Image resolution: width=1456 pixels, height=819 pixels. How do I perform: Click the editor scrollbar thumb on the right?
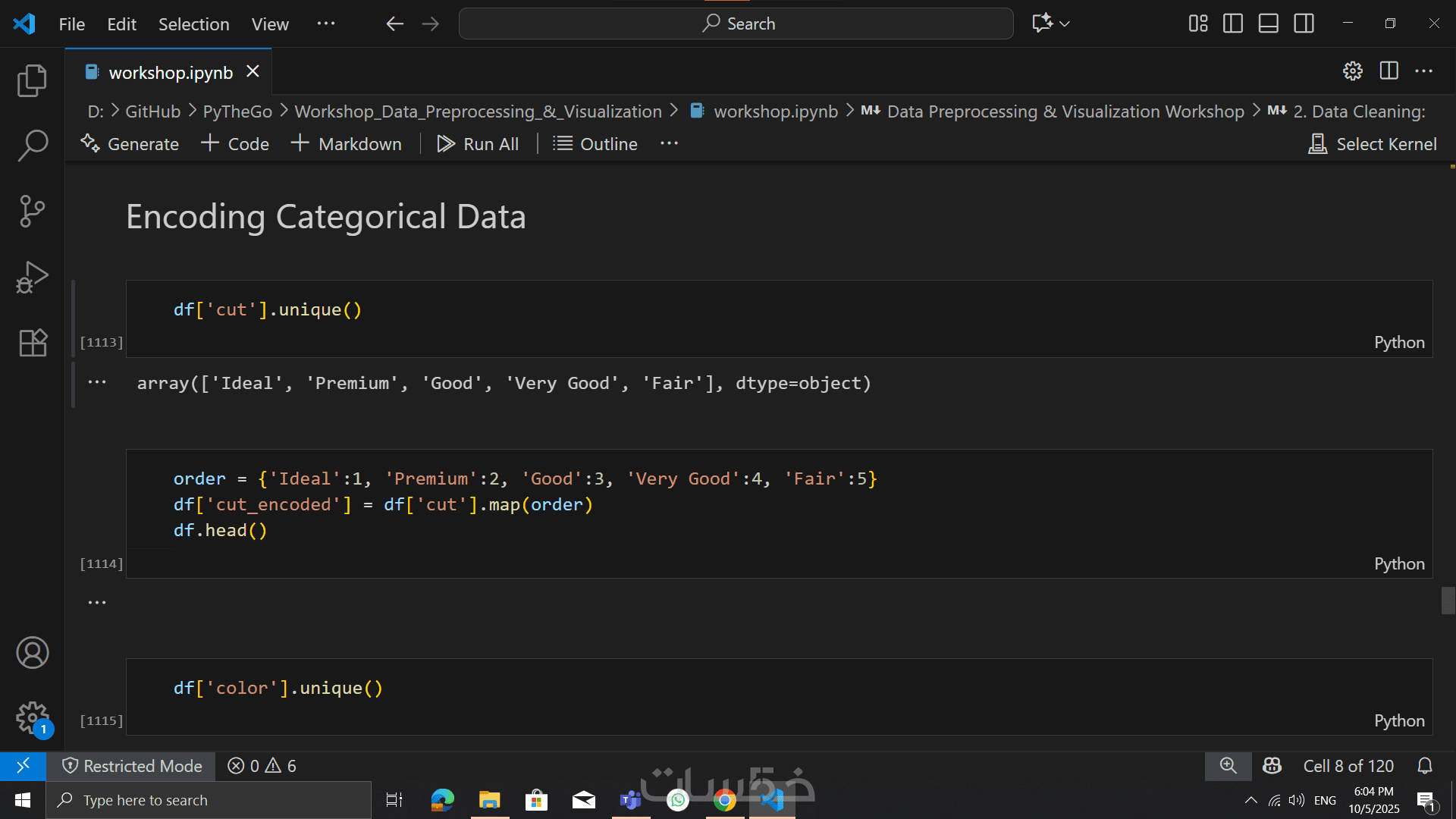1448,601
